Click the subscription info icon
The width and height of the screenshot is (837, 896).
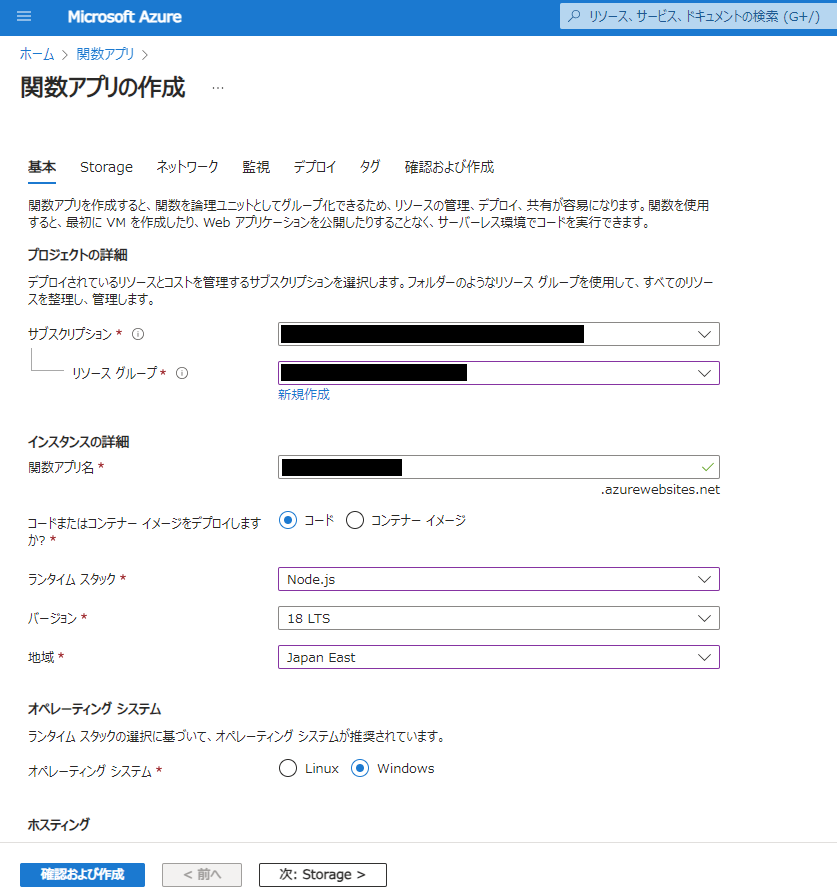click(138, 334)
